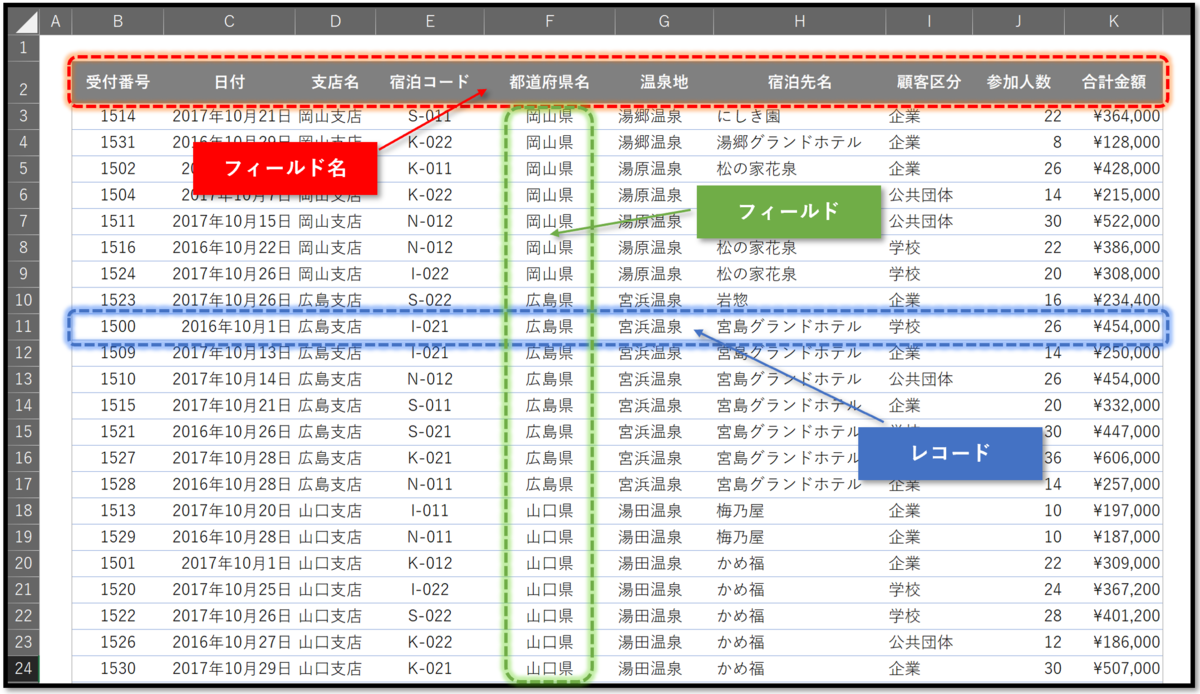Select the 合計金額 header cell
The height and width of the screenshot is (694, 1200).
coord(1113,83)
